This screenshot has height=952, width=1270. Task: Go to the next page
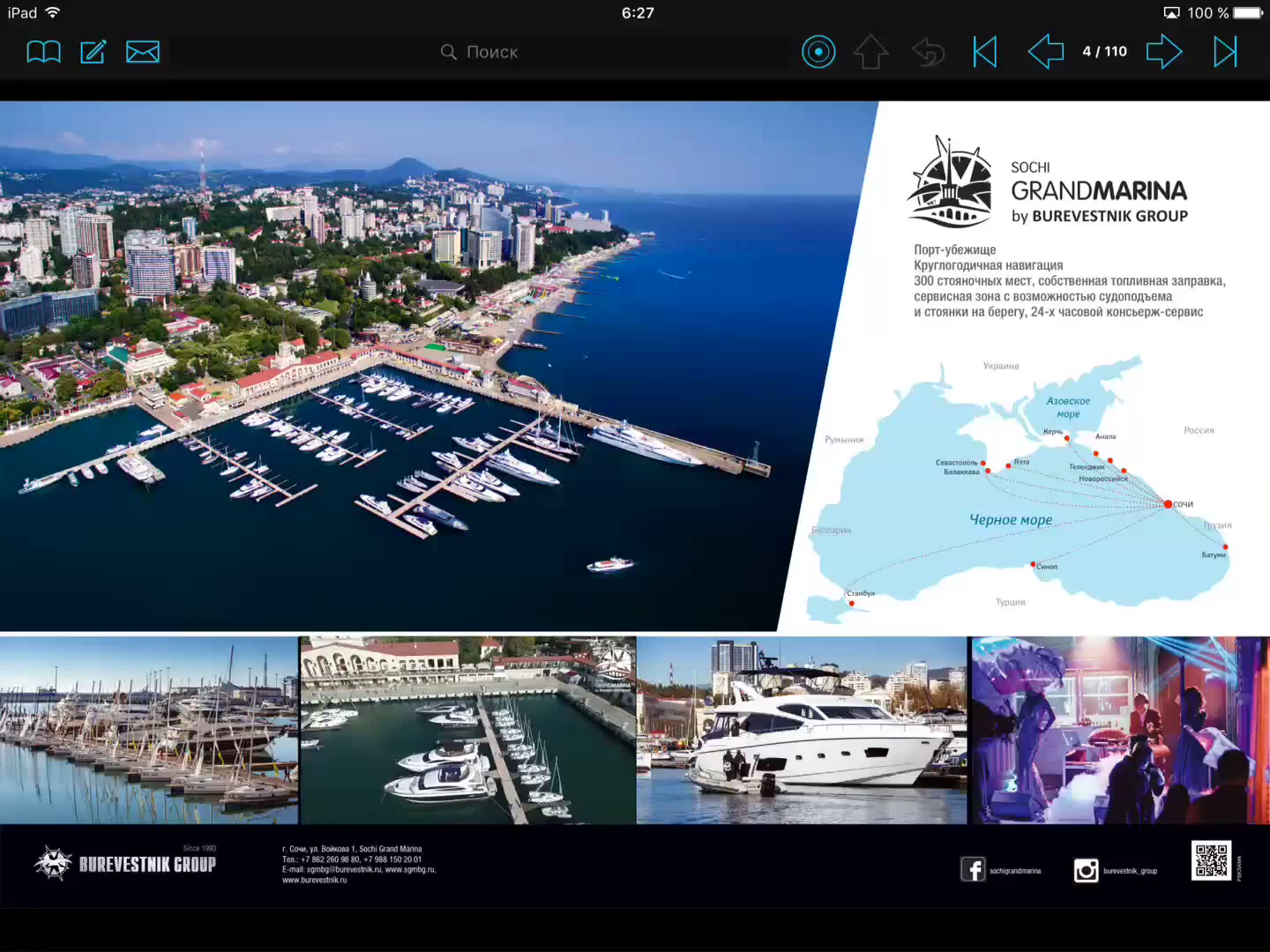coord(1163,52)
